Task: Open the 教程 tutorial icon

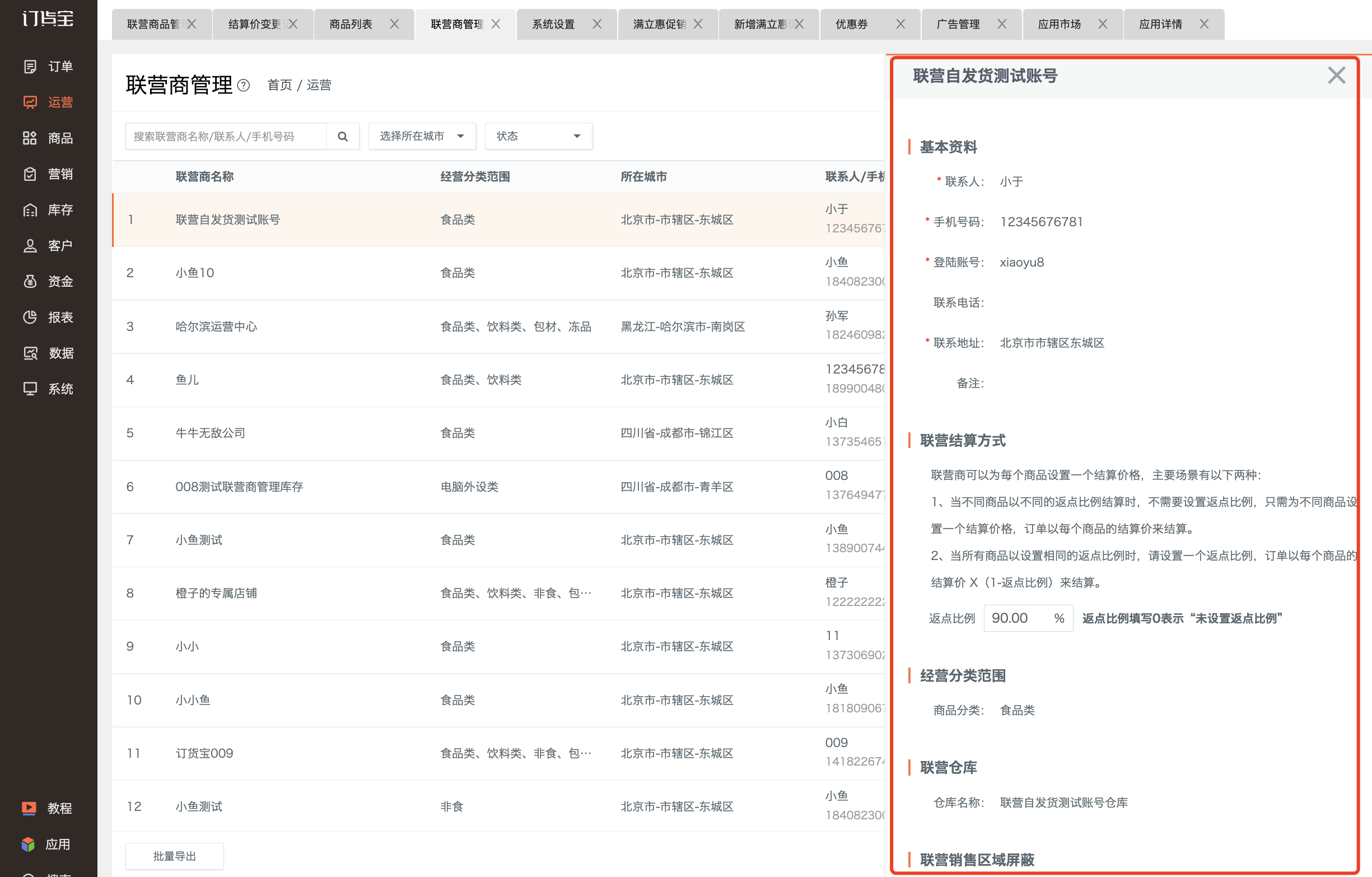Action: [29, 808]
